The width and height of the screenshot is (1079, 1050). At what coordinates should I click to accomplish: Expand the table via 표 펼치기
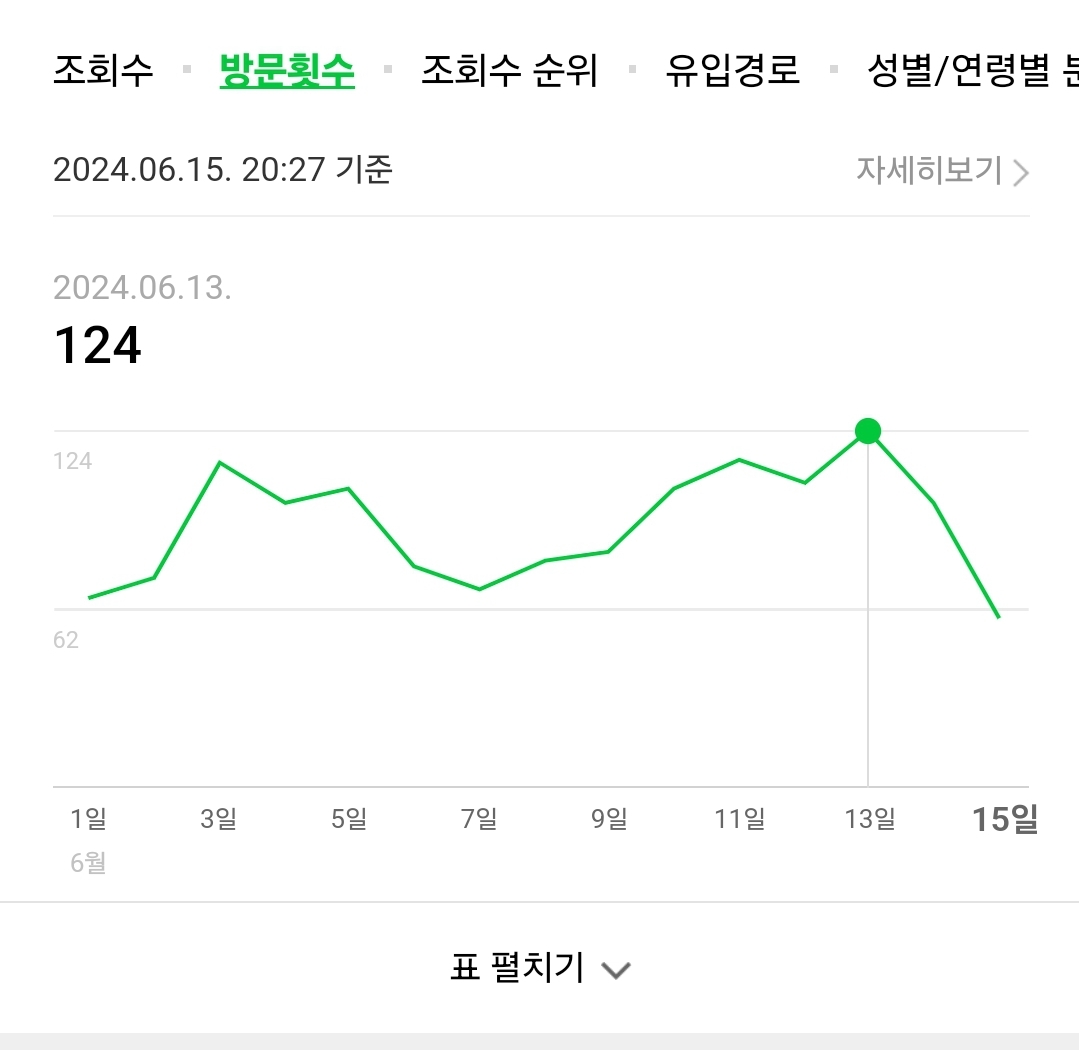tap(516, 967)
